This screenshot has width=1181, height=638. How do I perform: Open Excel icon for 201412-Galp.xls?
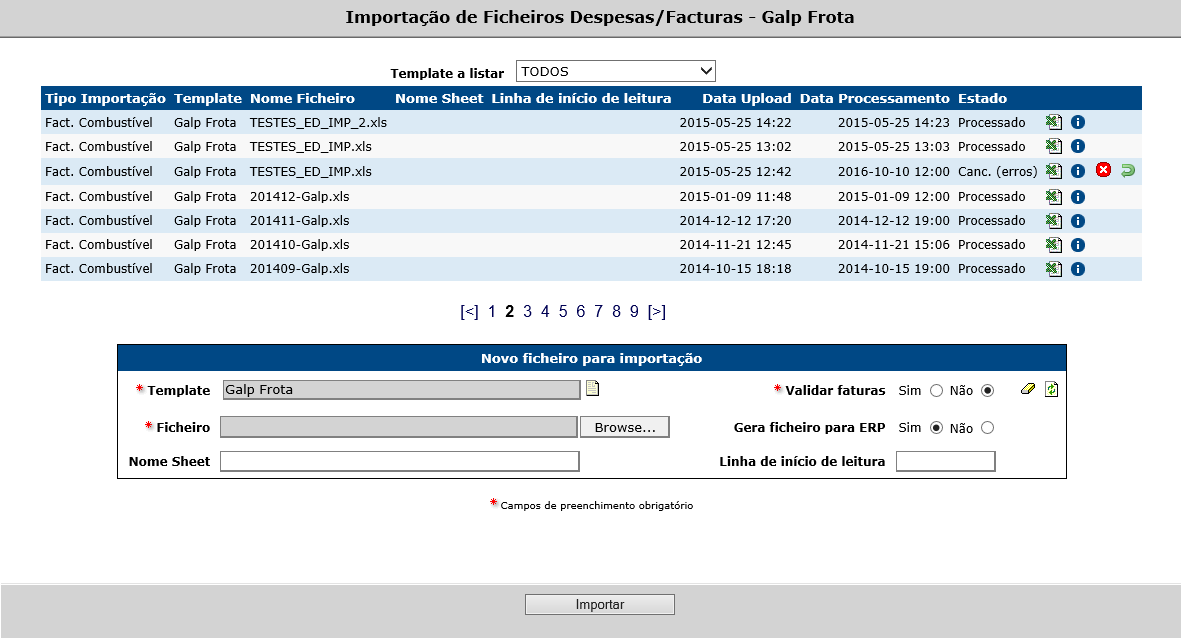(1054, 197)
